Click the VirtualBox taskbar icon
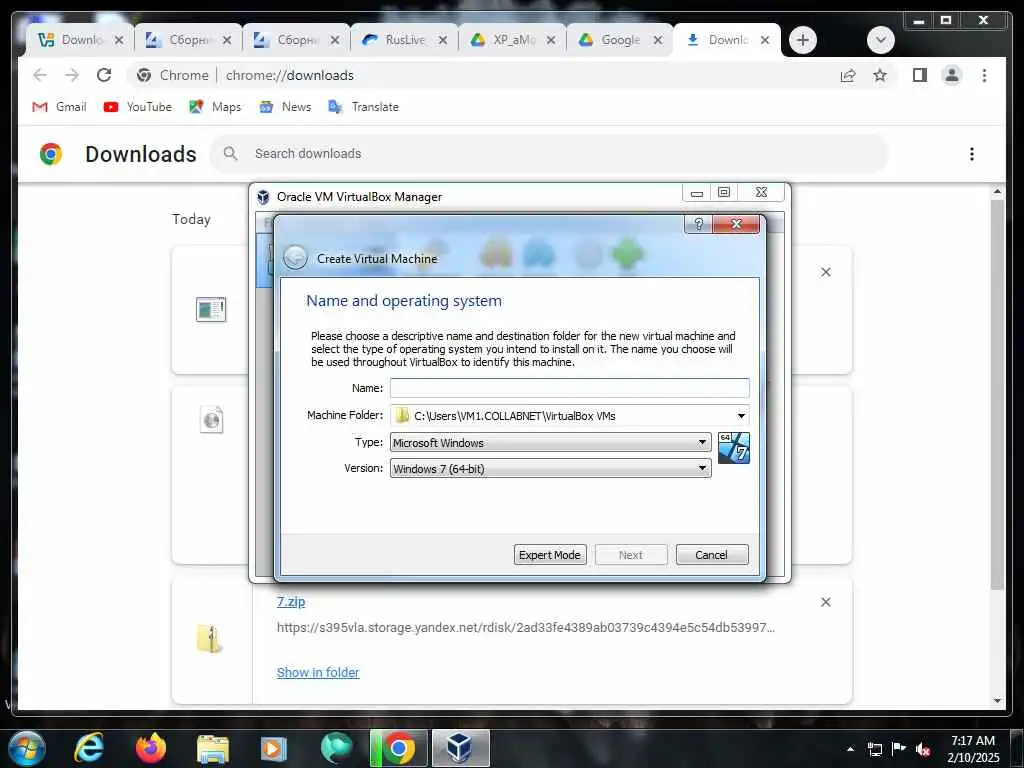Viewport: 1024px width, 768px height. [x=460, y=748]
